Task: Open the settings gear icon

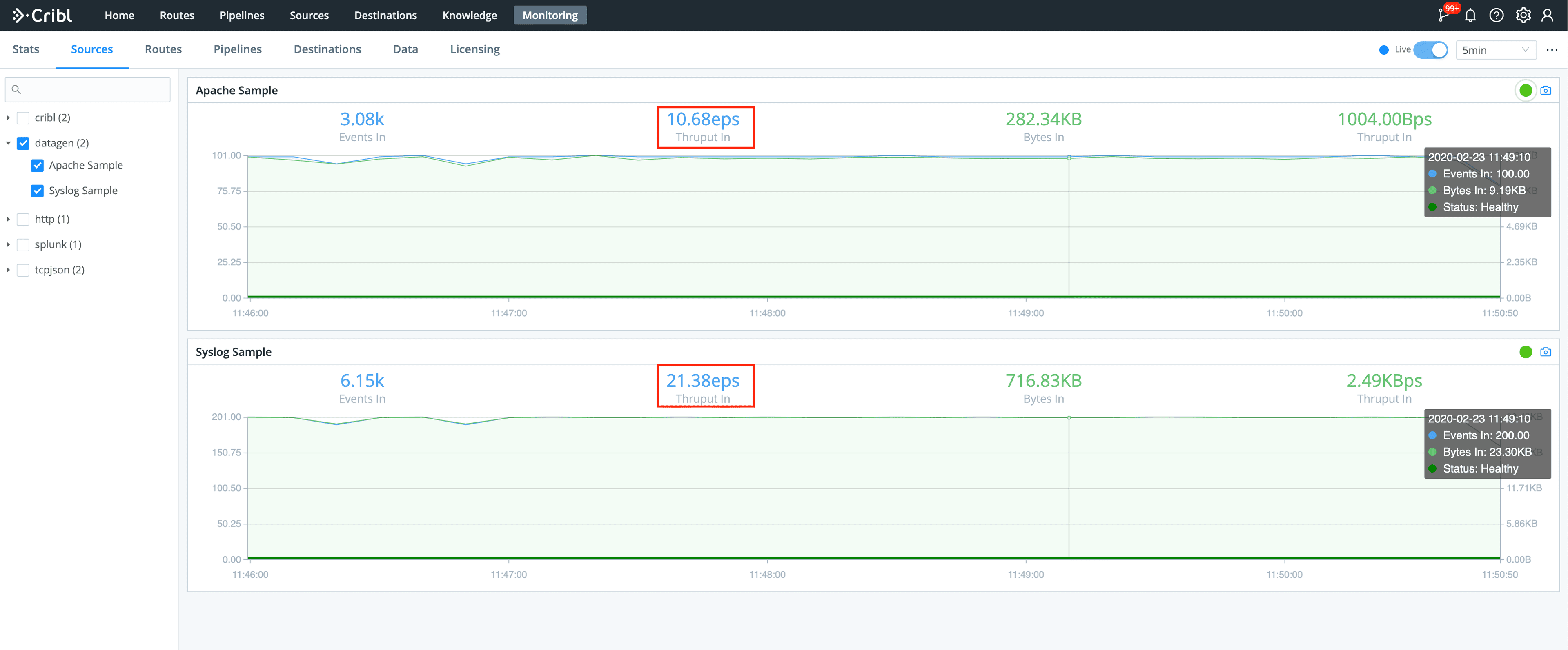Action: (x=1523, y=15)
